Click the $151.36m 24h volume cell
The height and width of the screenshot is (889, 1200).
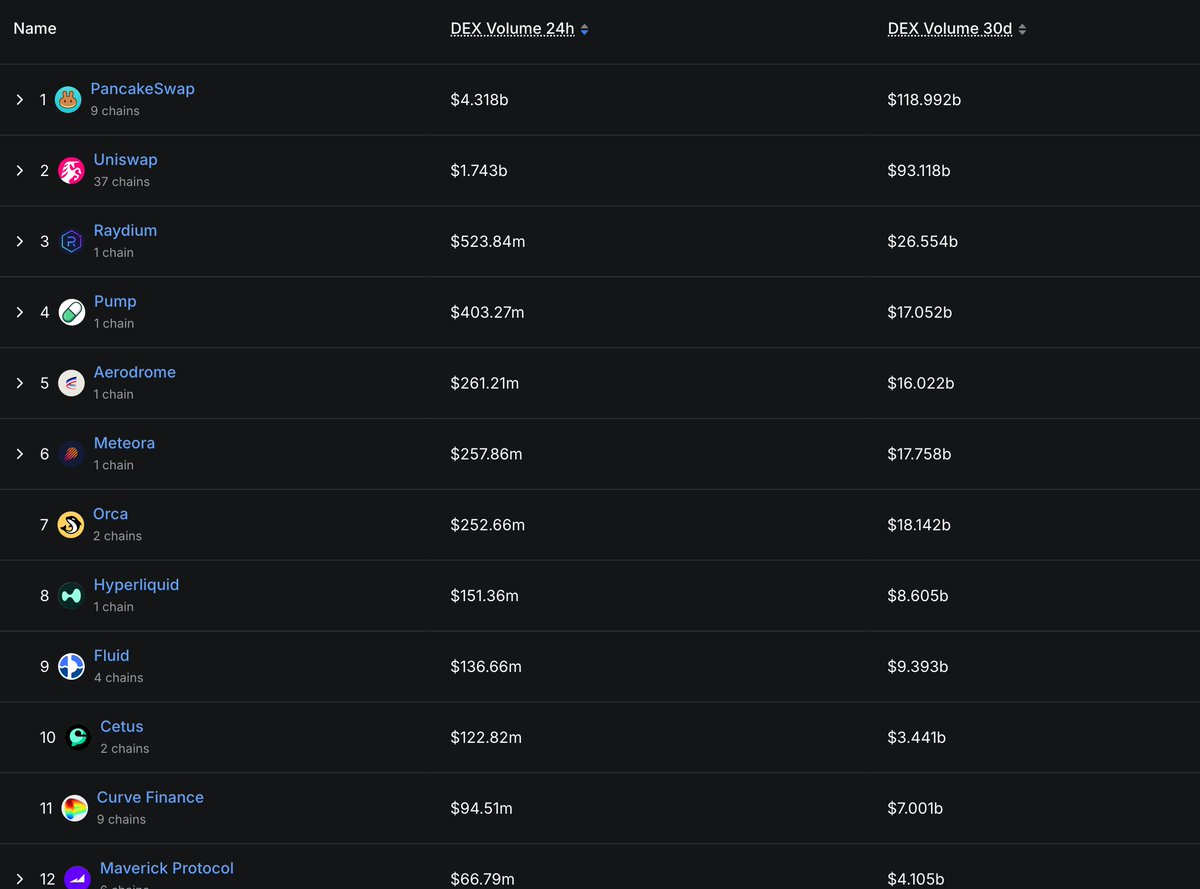[x=484, y=596]
